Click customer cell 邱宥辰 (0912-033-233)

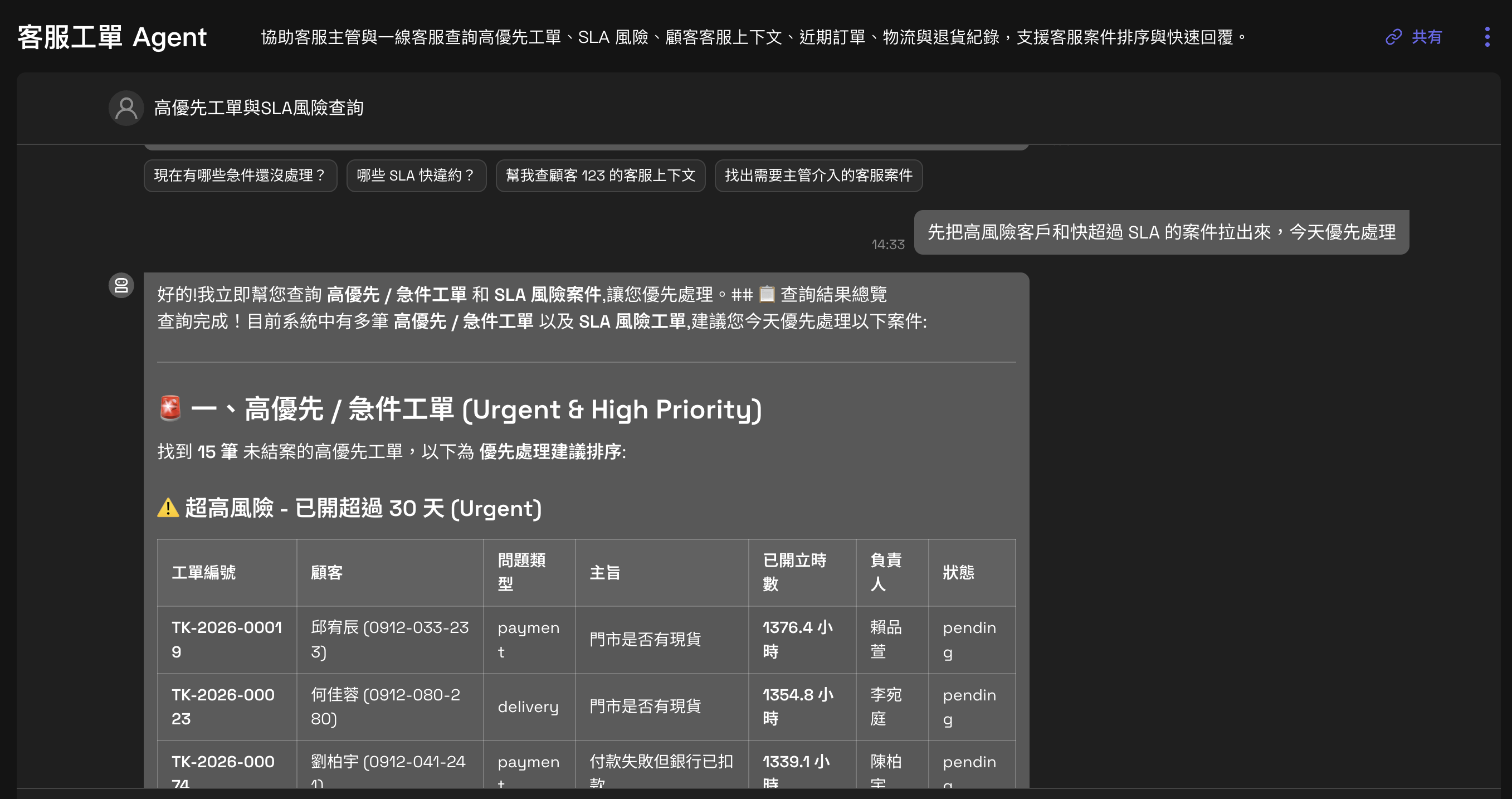coord(390,640)
